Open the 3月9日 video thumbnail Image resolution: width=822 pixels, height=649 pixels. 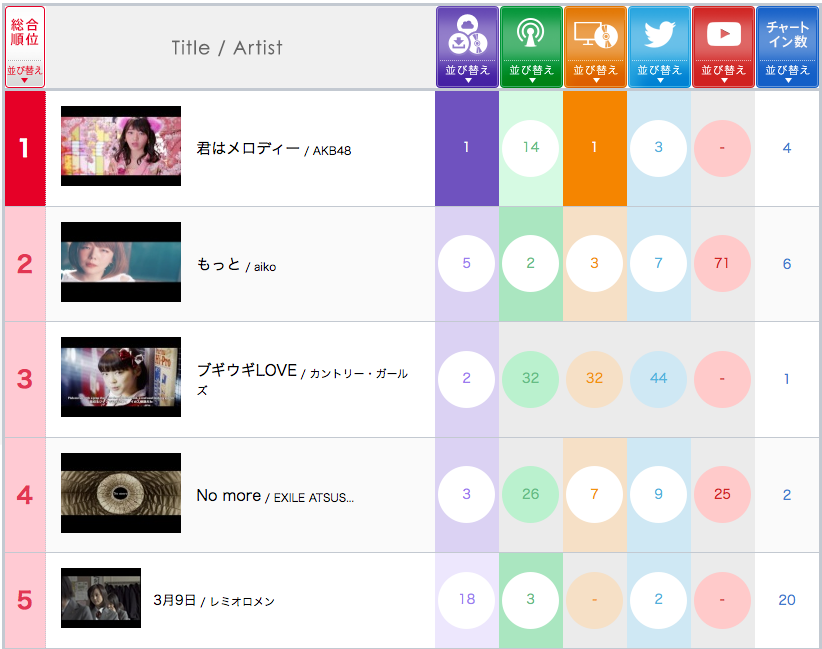[x=101, y=598]
